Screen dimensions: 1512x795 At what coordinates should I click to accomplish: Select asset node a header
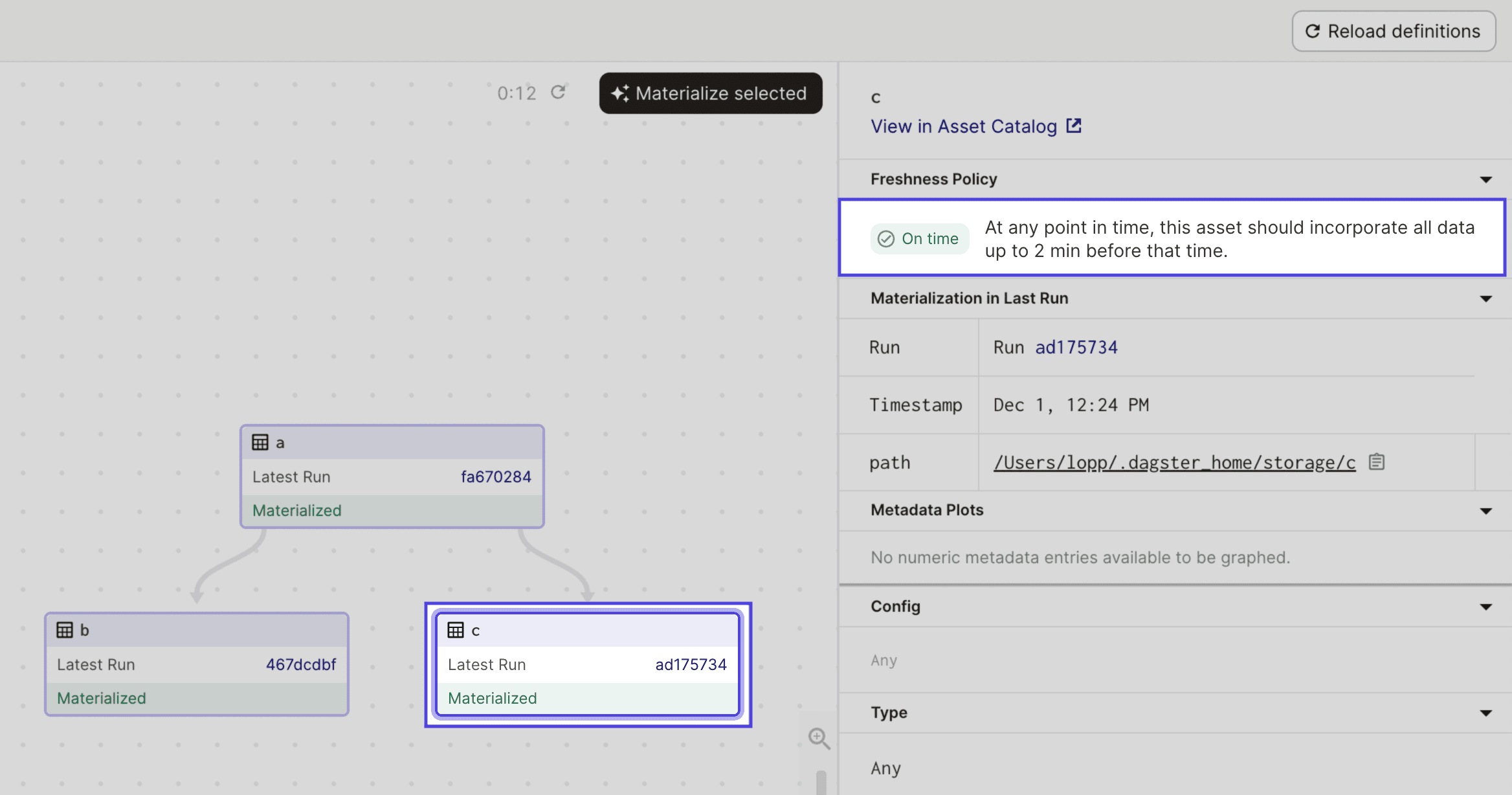(392, 443)
